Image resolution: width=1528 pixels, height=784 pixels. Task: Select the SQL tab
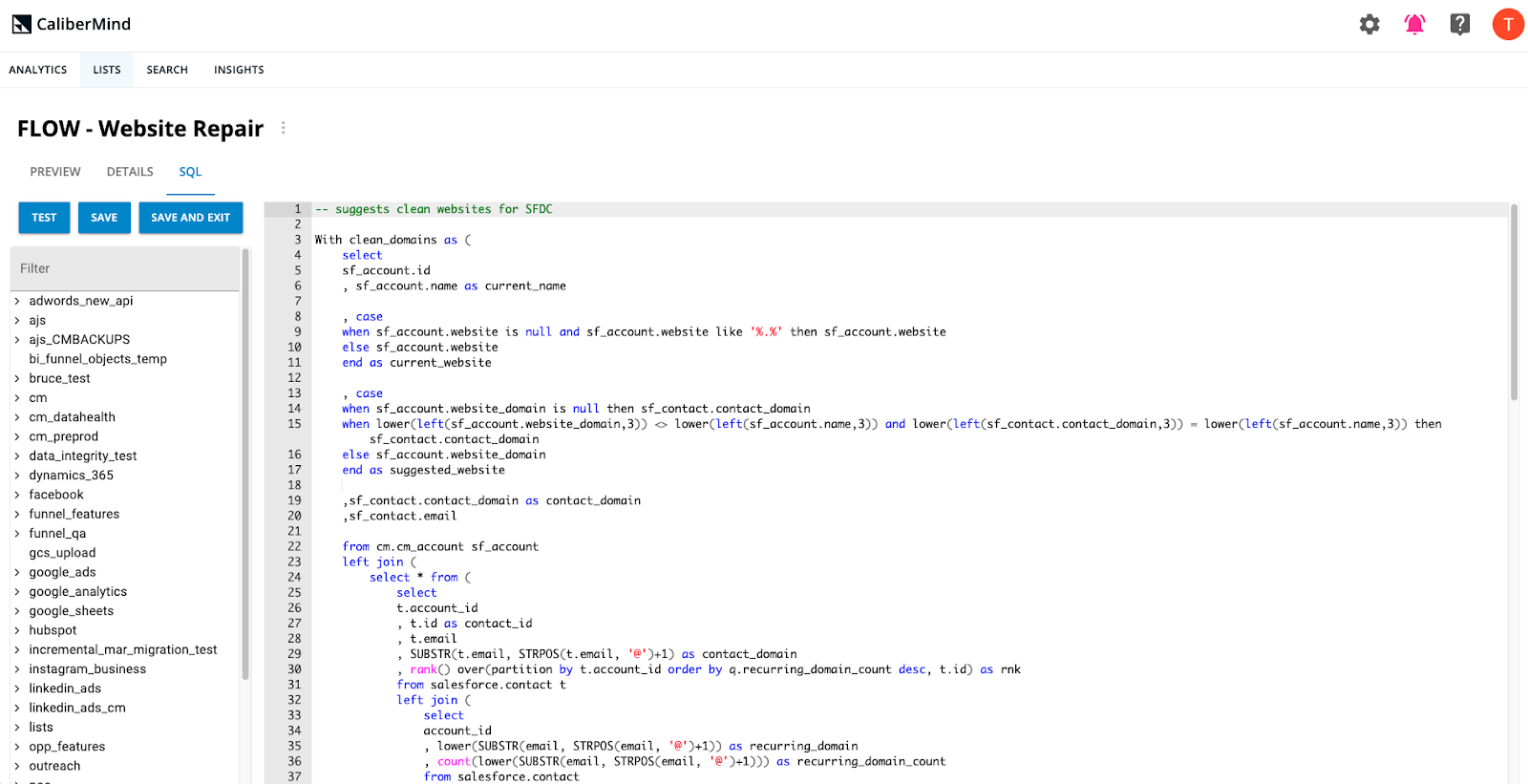[x=190, y=172]
